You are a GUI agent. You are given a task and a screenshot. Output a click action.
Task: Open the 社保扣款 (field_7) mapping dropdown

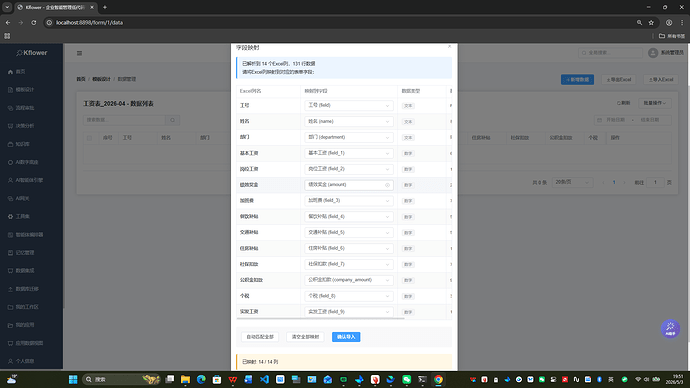349,264
